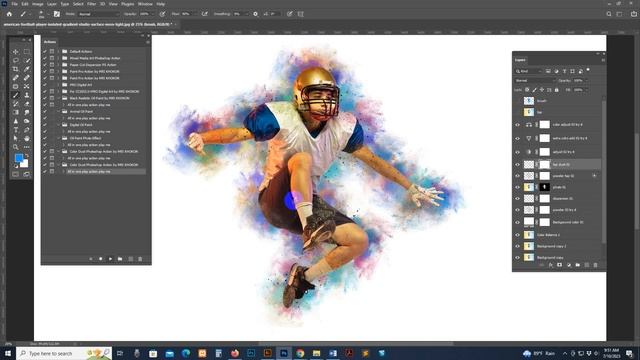Expand Paper Cut Dispersion PS Action set
This screenshot has width=640, height=360.
[x=59, y=64]
